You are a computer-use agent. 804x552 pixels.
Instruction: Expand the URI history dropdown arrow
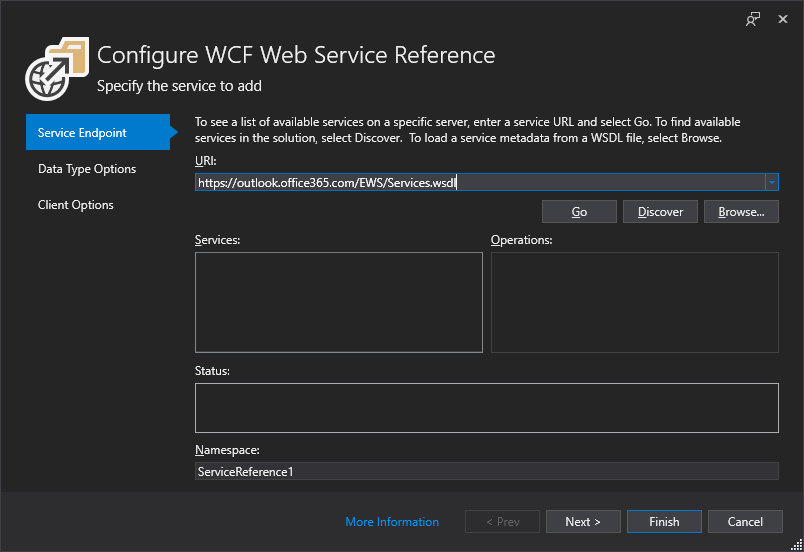(x=772, y=182)
